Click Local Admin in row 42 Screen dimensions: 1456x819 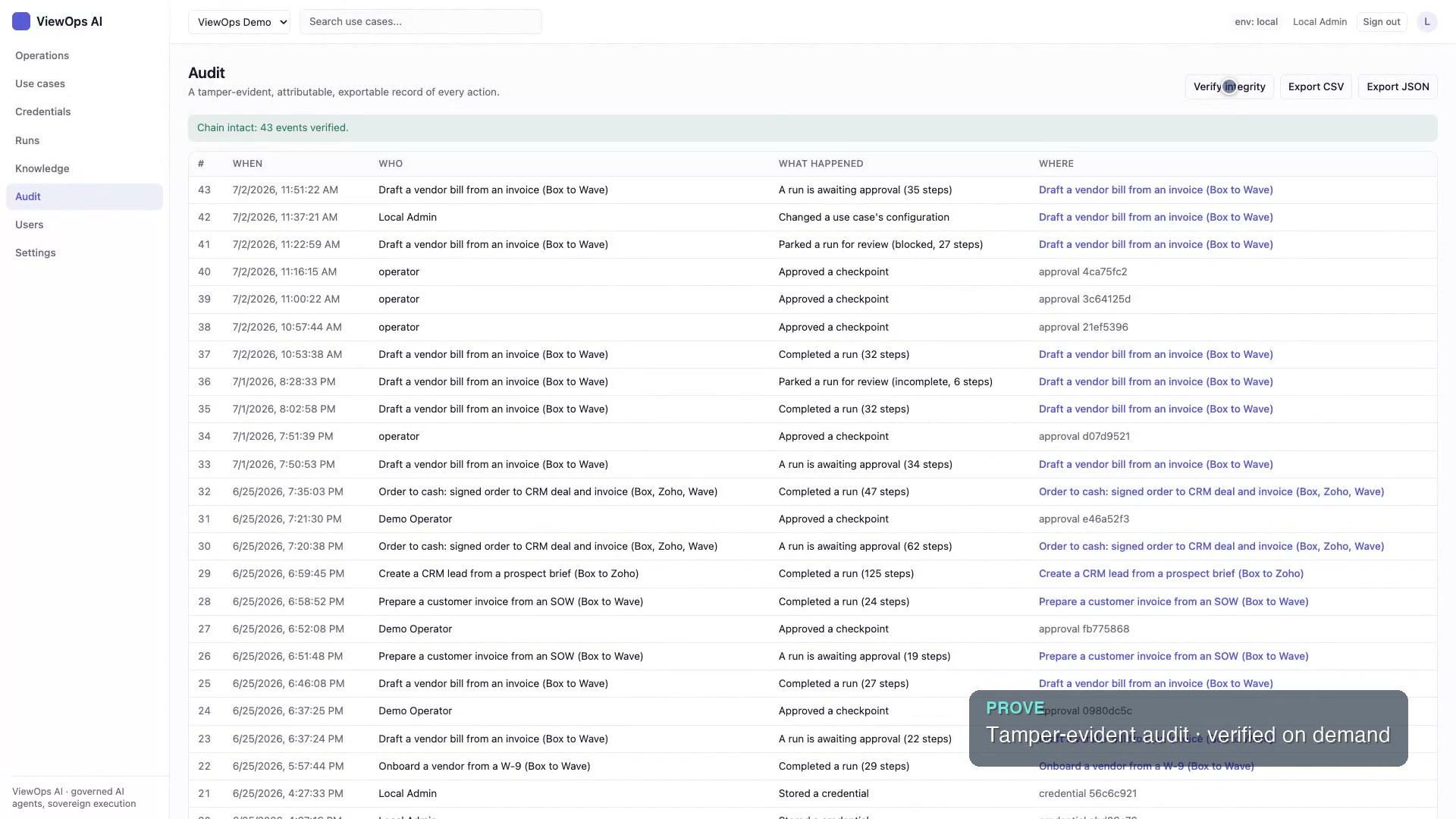[x=407, y=217]
